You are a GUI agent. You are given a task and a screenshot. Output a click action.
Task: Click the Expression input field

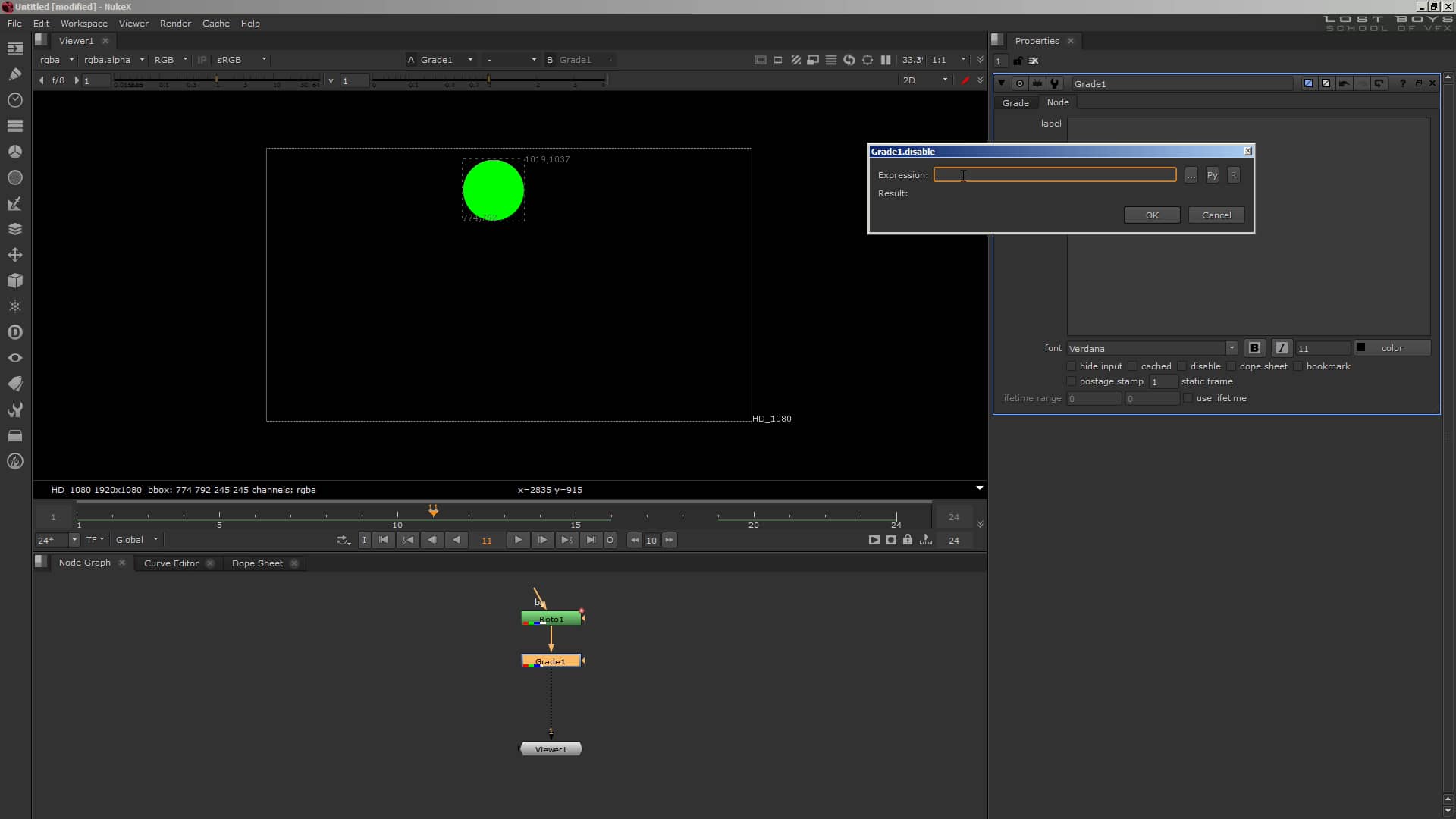(x=1054, y=174)
